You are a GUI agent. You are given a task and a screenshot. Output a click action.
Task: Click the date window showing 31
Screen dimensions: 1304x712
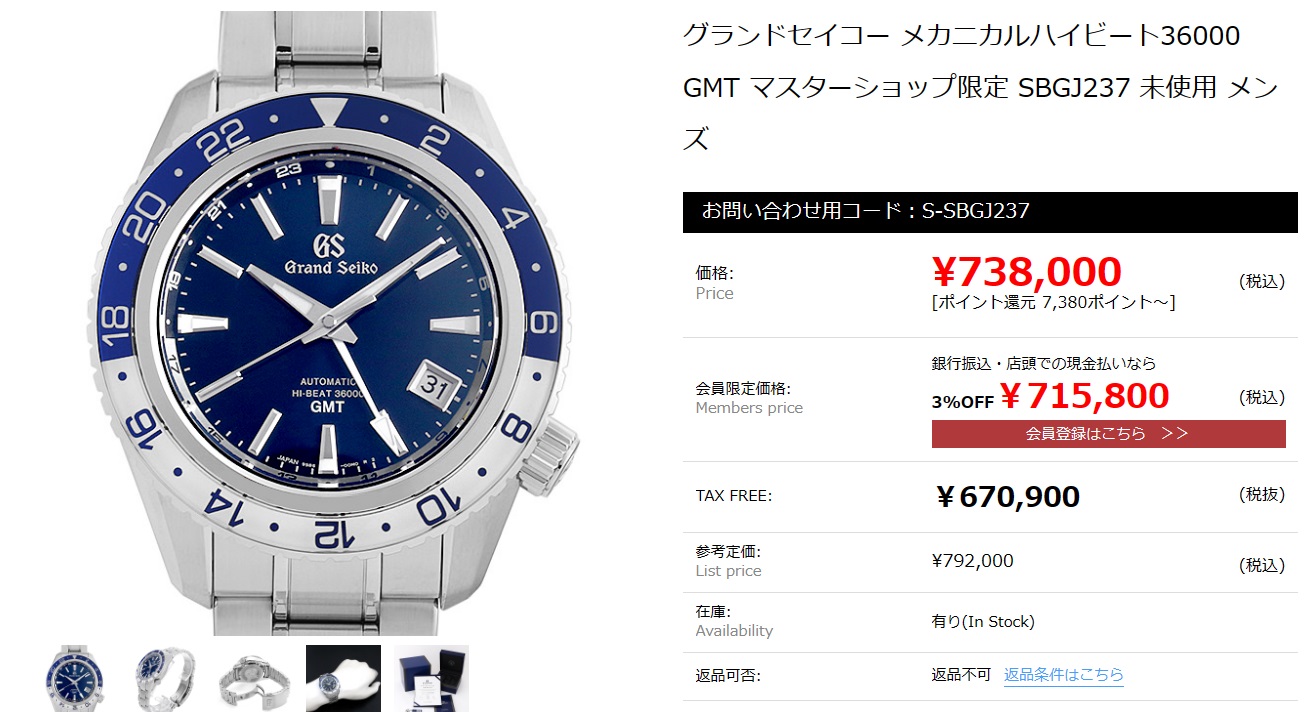[435, 384]
